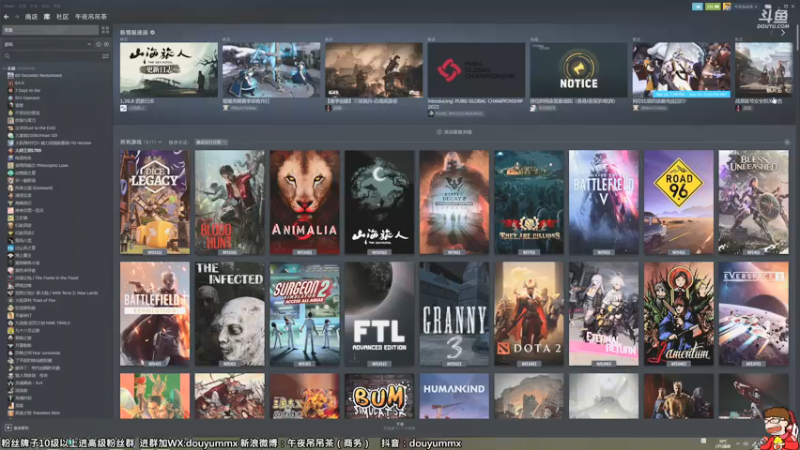The image size is (800, 450).
Task: Open the sort-by dropdown
Action: coord(211,142)
